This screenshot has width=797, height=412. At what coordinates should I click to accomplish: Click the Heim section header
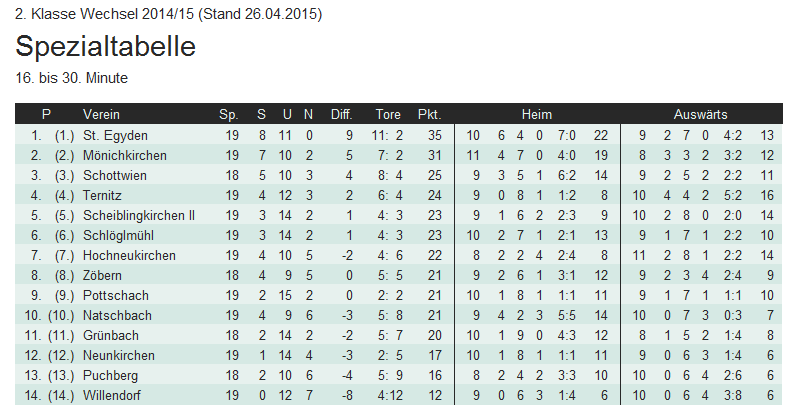(x=537, y=114)
